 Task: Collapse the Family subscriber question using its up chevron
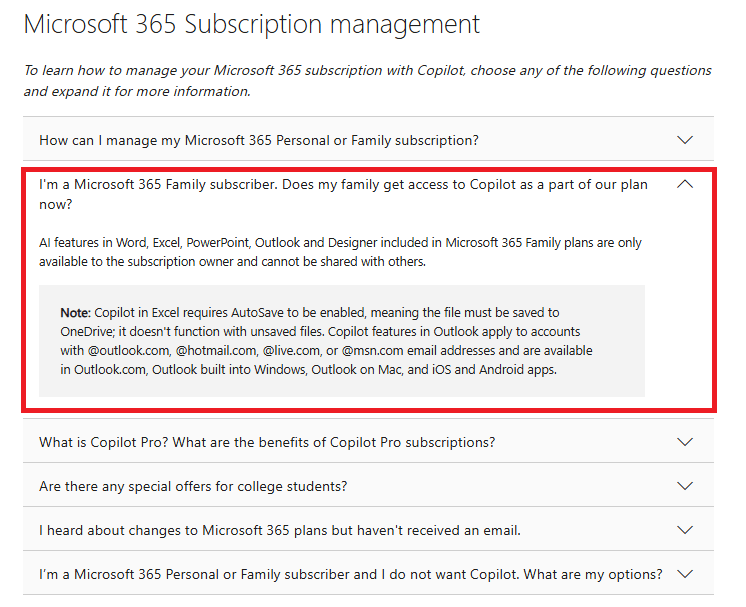pos(684,185)
